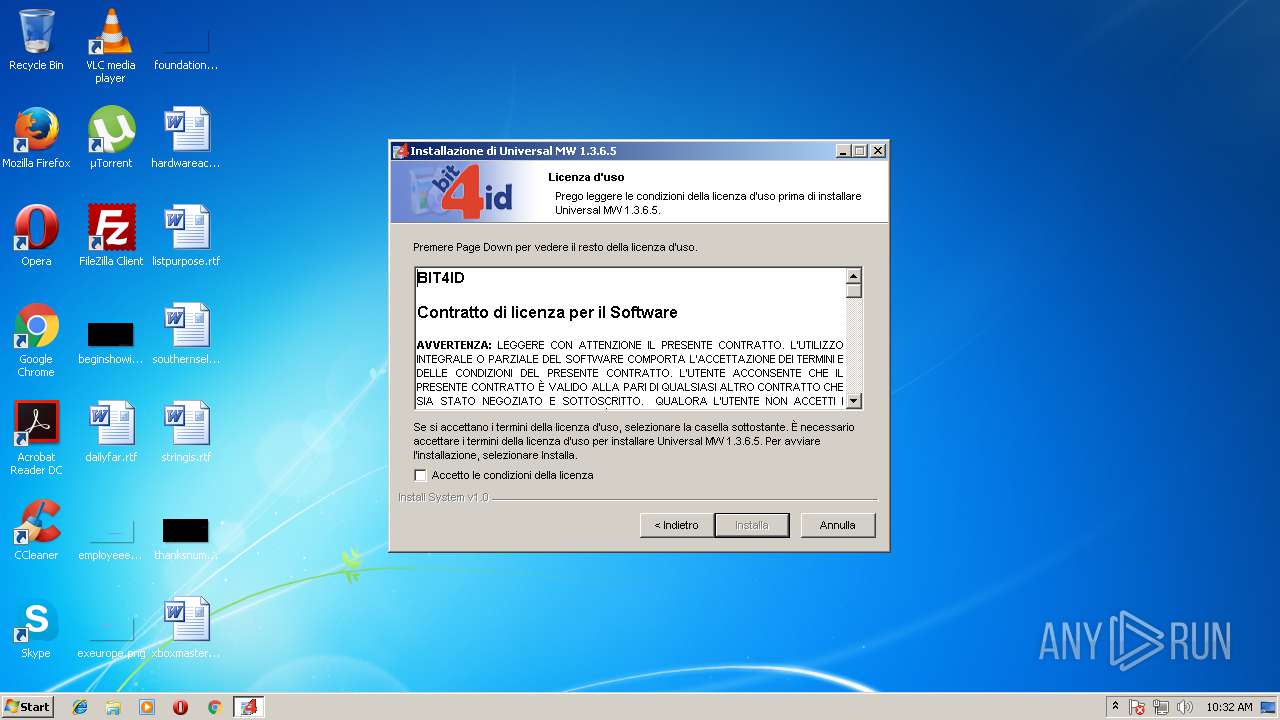
Task: Select hardwareac... Word document icon
Action: click(x=186, y=138)
